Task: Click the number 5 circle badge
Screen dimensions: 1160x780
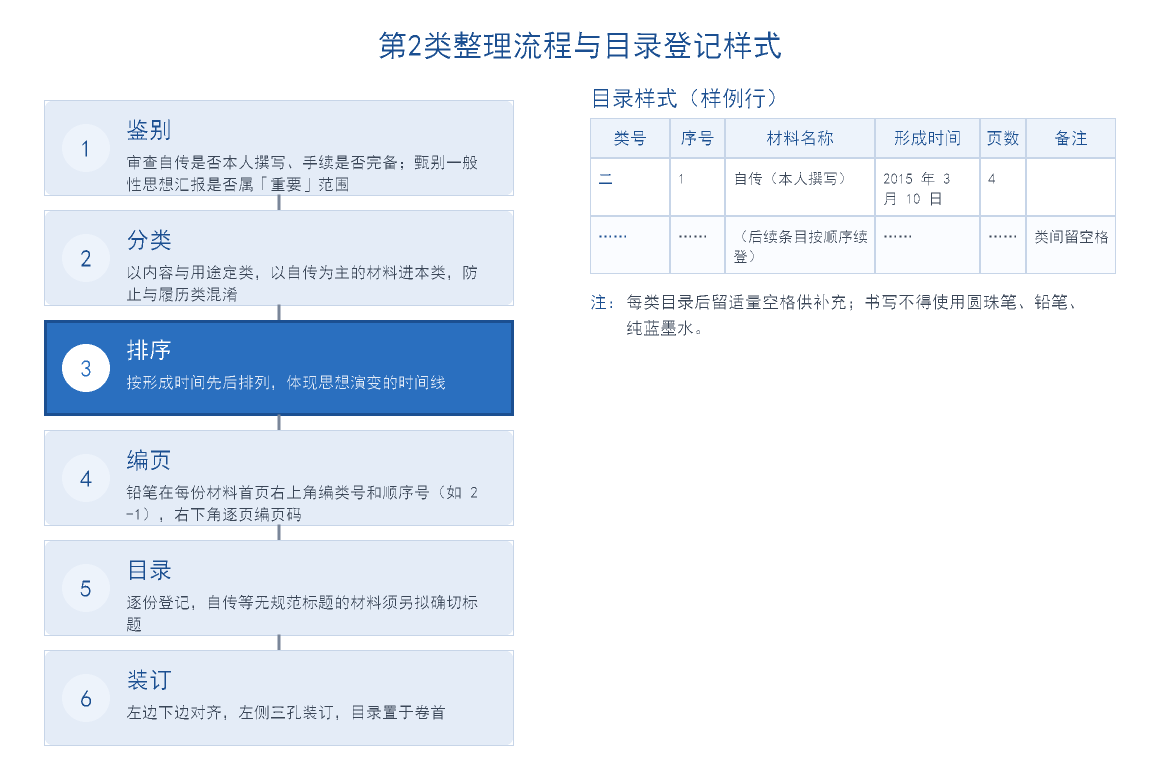Action: click(86, 588)
